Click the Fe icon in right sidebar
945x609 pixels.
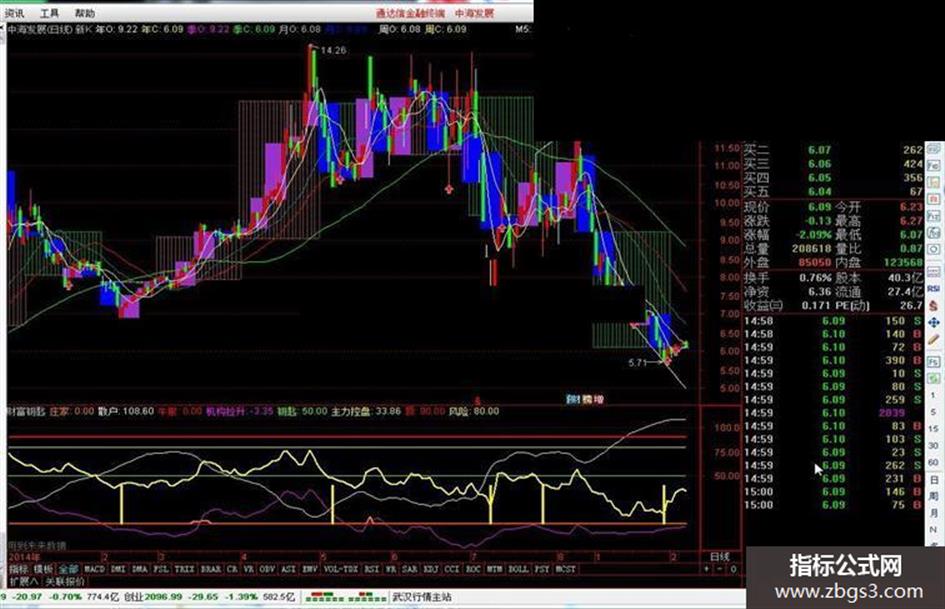[934, 165]
